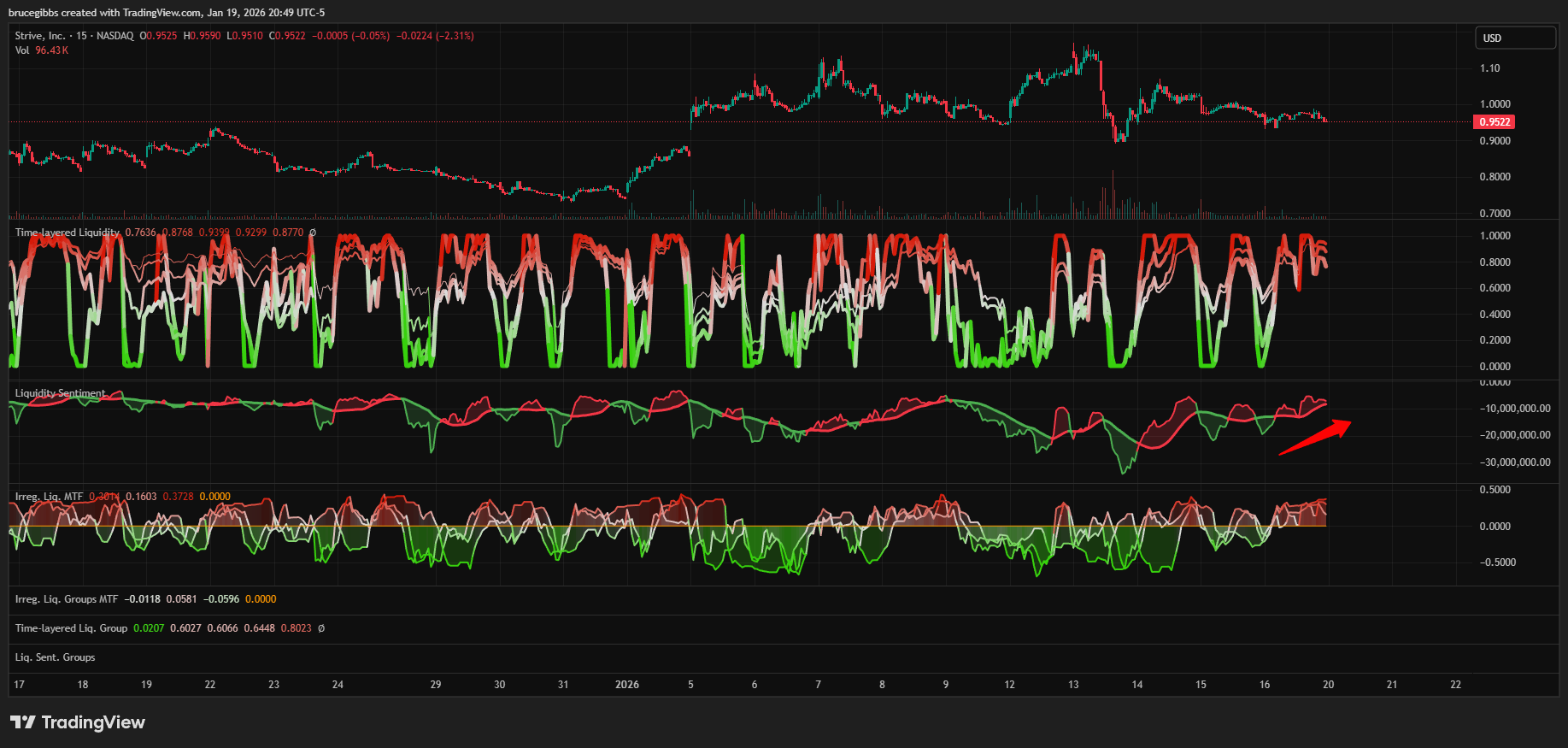
Task: Open the USD currency selector
Action: [x=1514, y=38]
